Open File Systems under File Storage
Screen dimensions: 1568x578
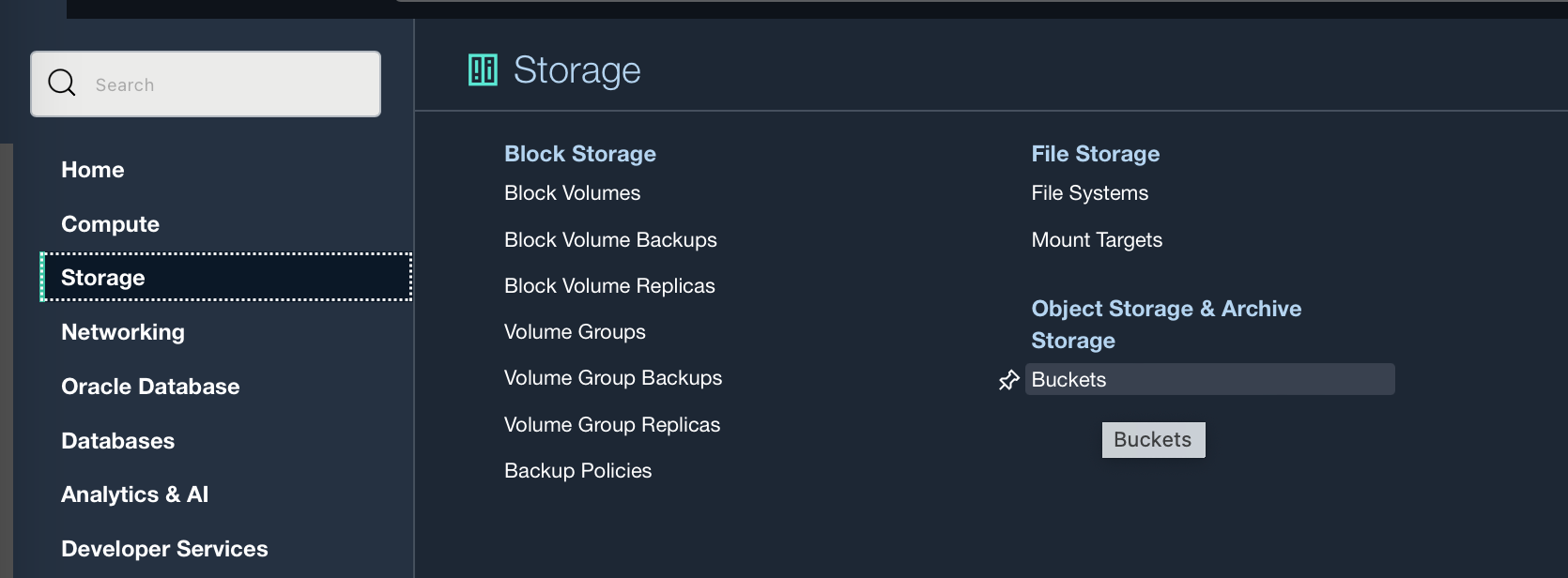click(1089, 193)
